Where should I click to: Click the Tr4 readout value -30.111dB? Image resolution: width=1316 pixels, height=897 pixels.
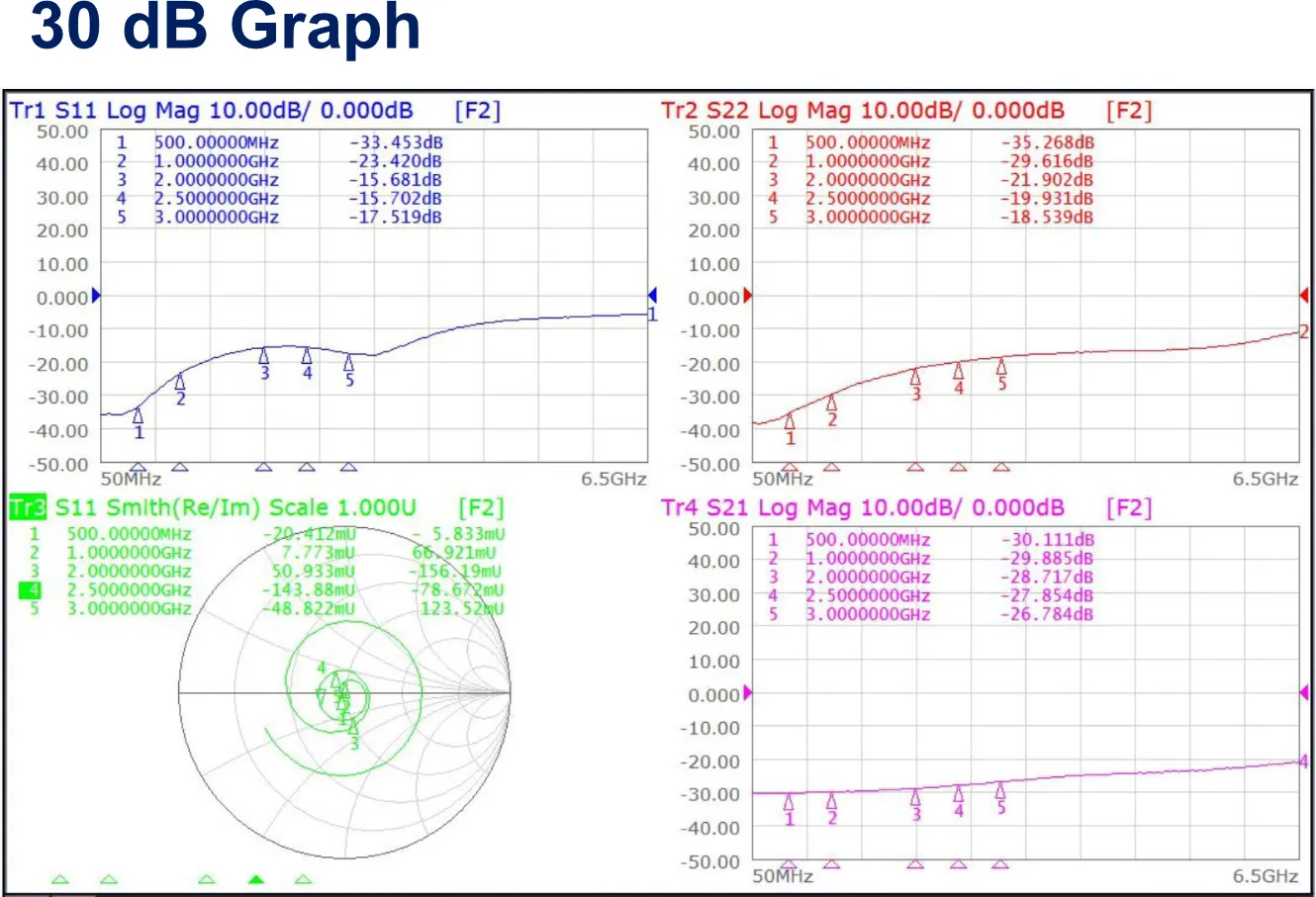(1047, 540)
